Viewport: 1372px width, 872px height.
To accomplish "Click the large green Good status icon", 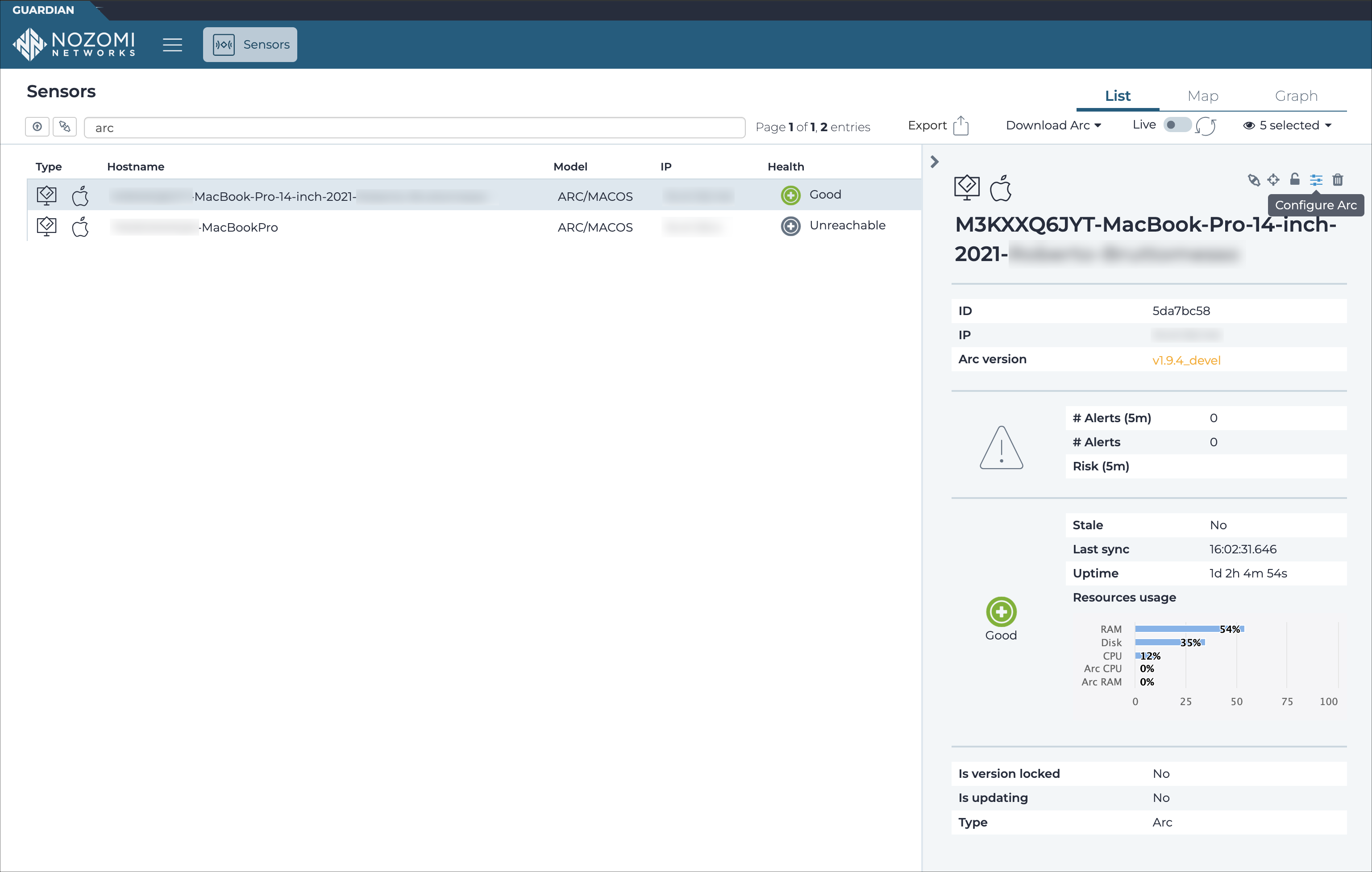I will tap(1001, 612).
